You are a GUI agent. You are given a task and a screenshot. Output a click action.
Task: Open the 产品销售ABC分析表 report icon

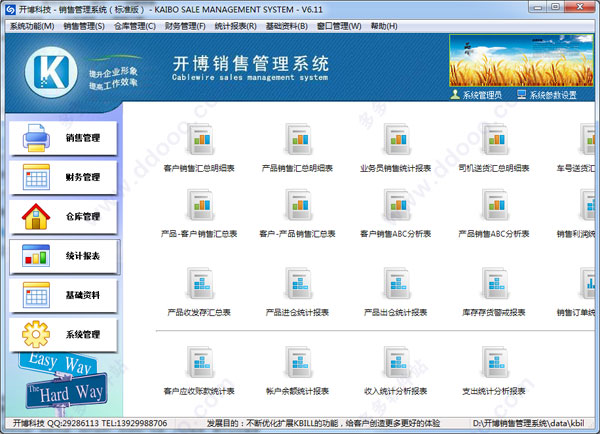pos(495,205)
